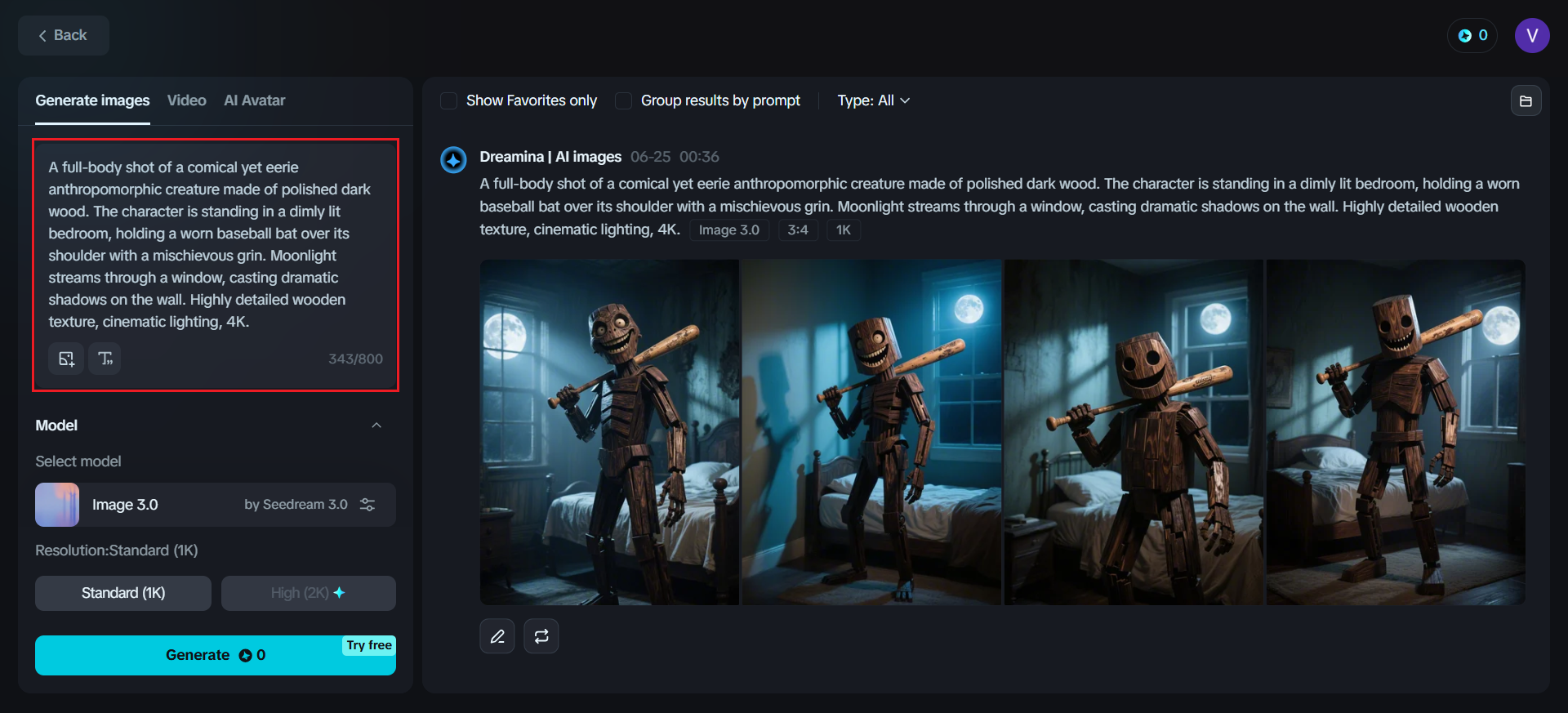Open the first wooden creature image
The height and width of the screenshot is (713, 1568).
(609, 432)
